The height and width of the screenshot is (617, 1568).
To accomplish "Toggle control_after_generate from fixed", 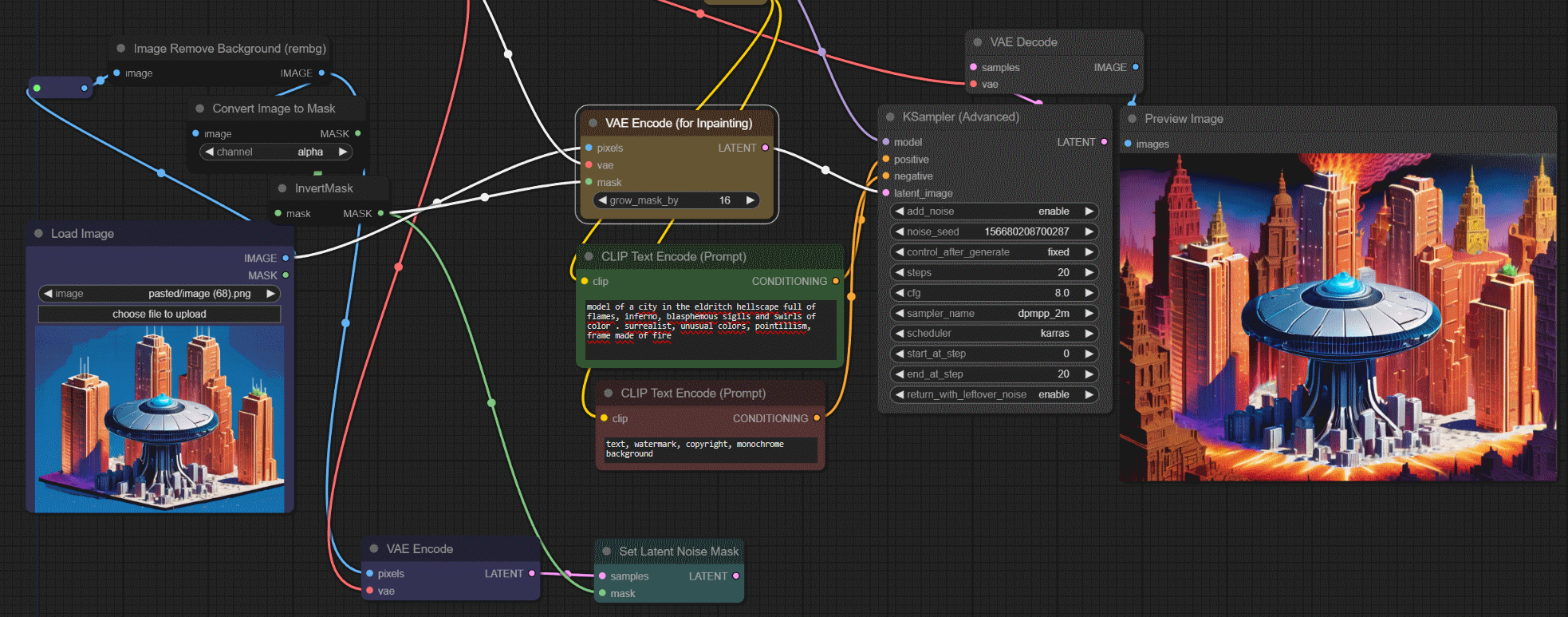I will (993, 252).
